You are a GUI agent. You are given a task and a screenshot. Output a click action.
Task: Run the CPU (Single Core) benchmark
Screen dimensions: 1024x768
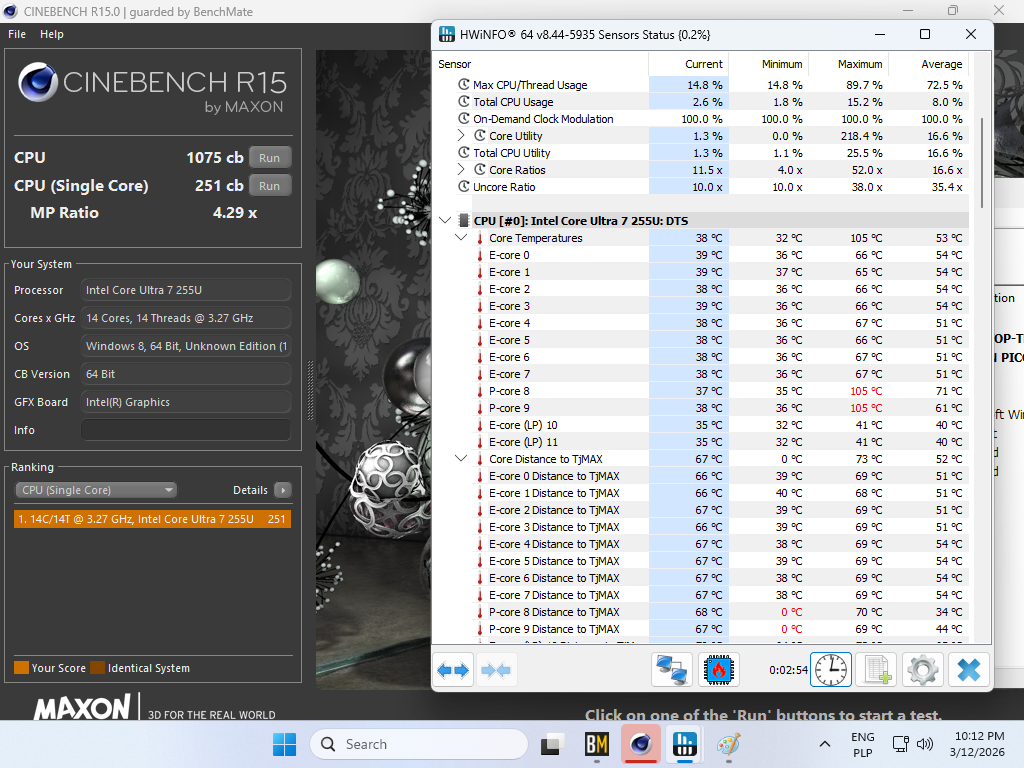click(269, 185)
